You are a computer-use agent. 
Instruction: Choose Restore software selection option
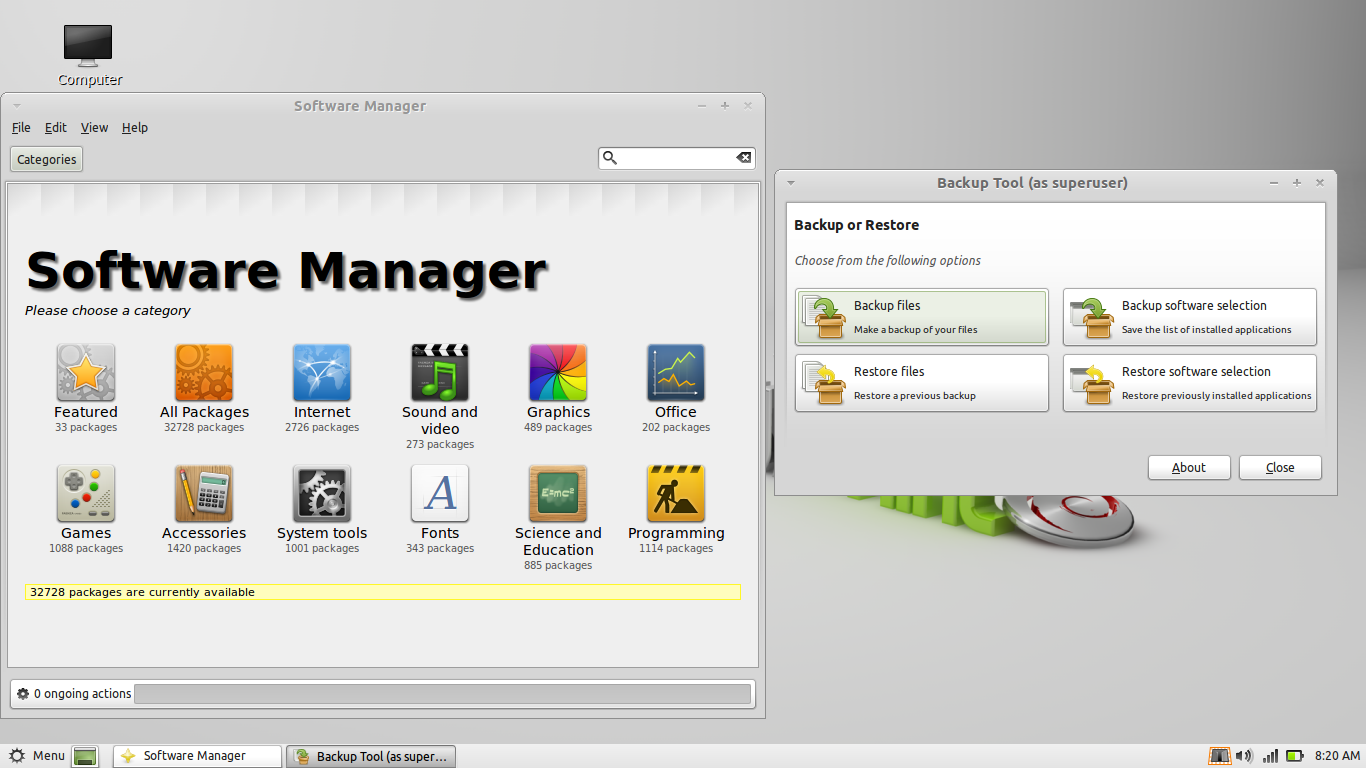click(x=1190, y=383)
